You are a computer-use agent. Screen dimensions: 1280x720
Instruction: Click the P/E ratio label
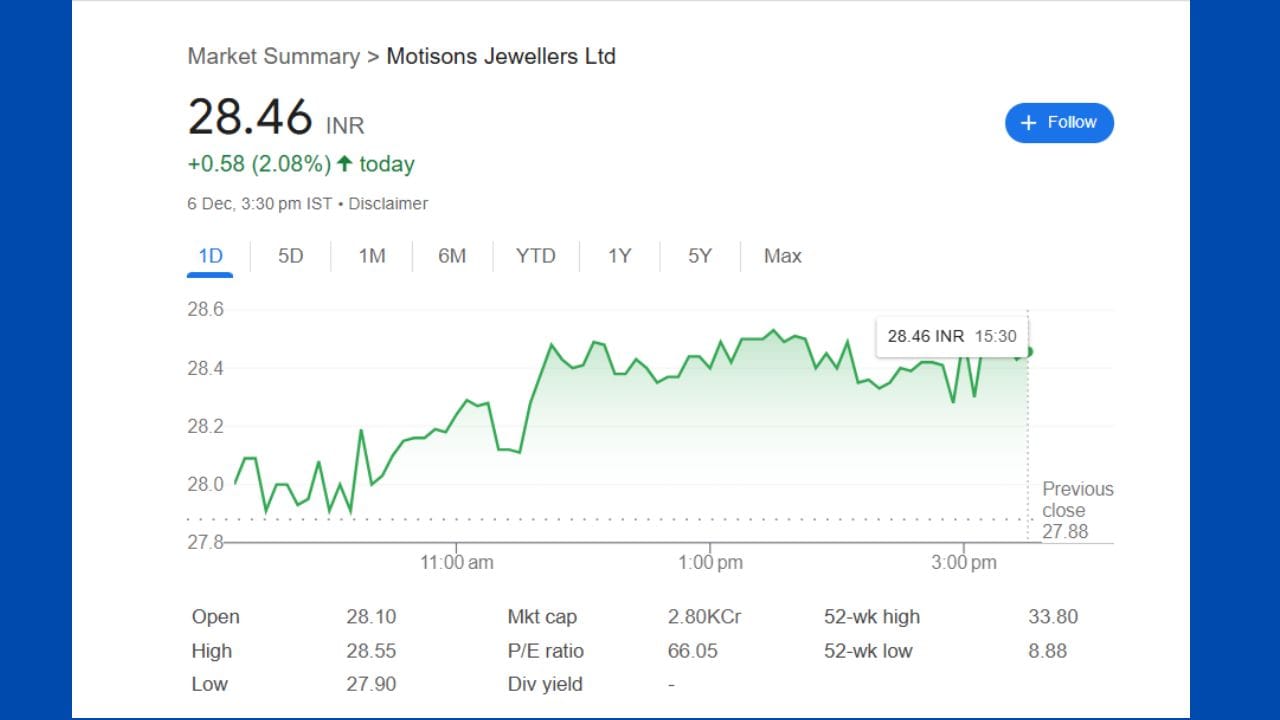[545, 651]
